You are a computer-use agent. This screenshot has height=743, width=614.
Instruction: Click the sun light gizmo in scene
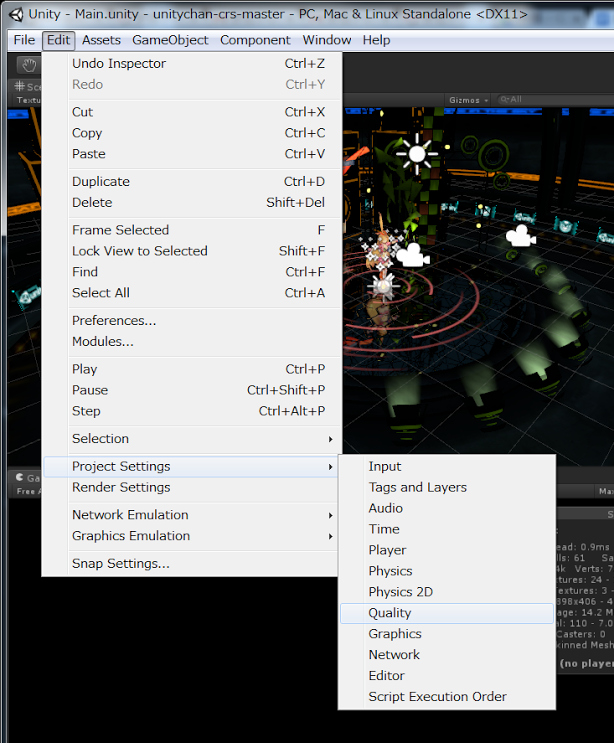[x=417, y=154]
